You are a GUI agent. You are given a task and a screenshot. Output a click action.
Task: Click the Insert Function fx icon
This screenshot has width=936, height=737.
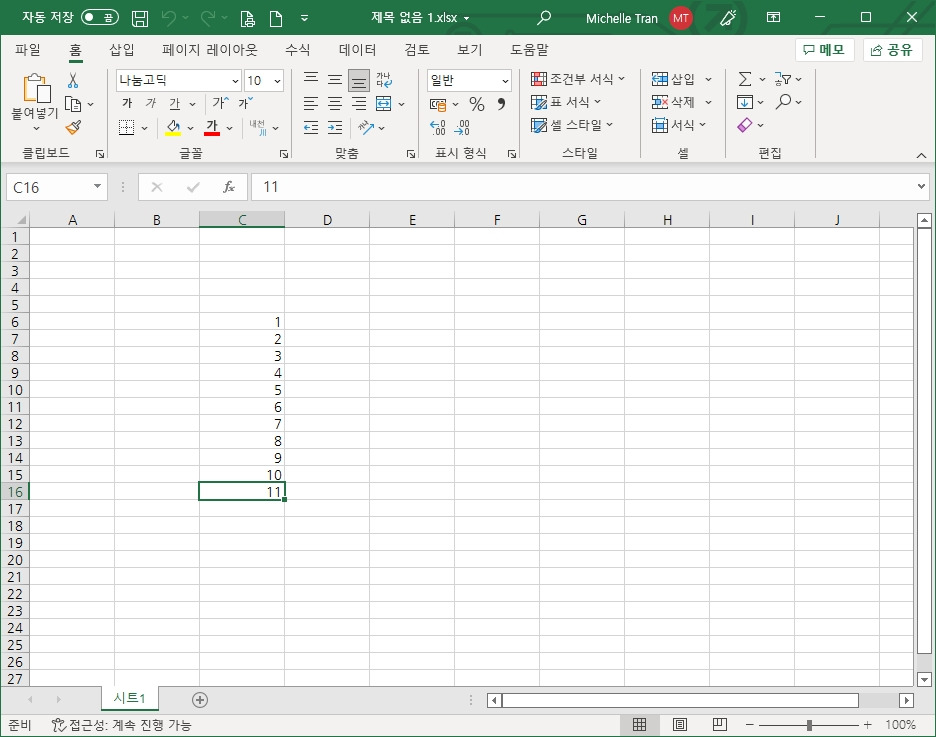[x=229, y=187]
